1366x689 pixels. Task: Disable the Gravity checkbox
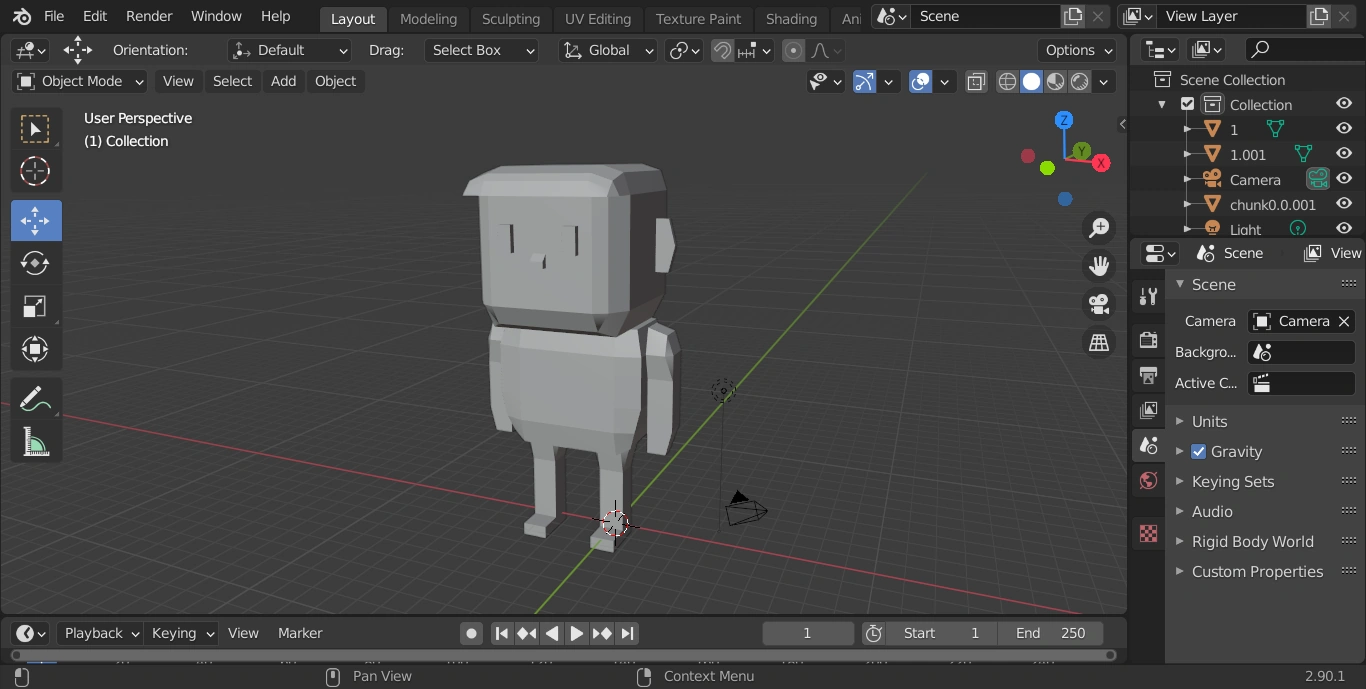coord(1198,452)
